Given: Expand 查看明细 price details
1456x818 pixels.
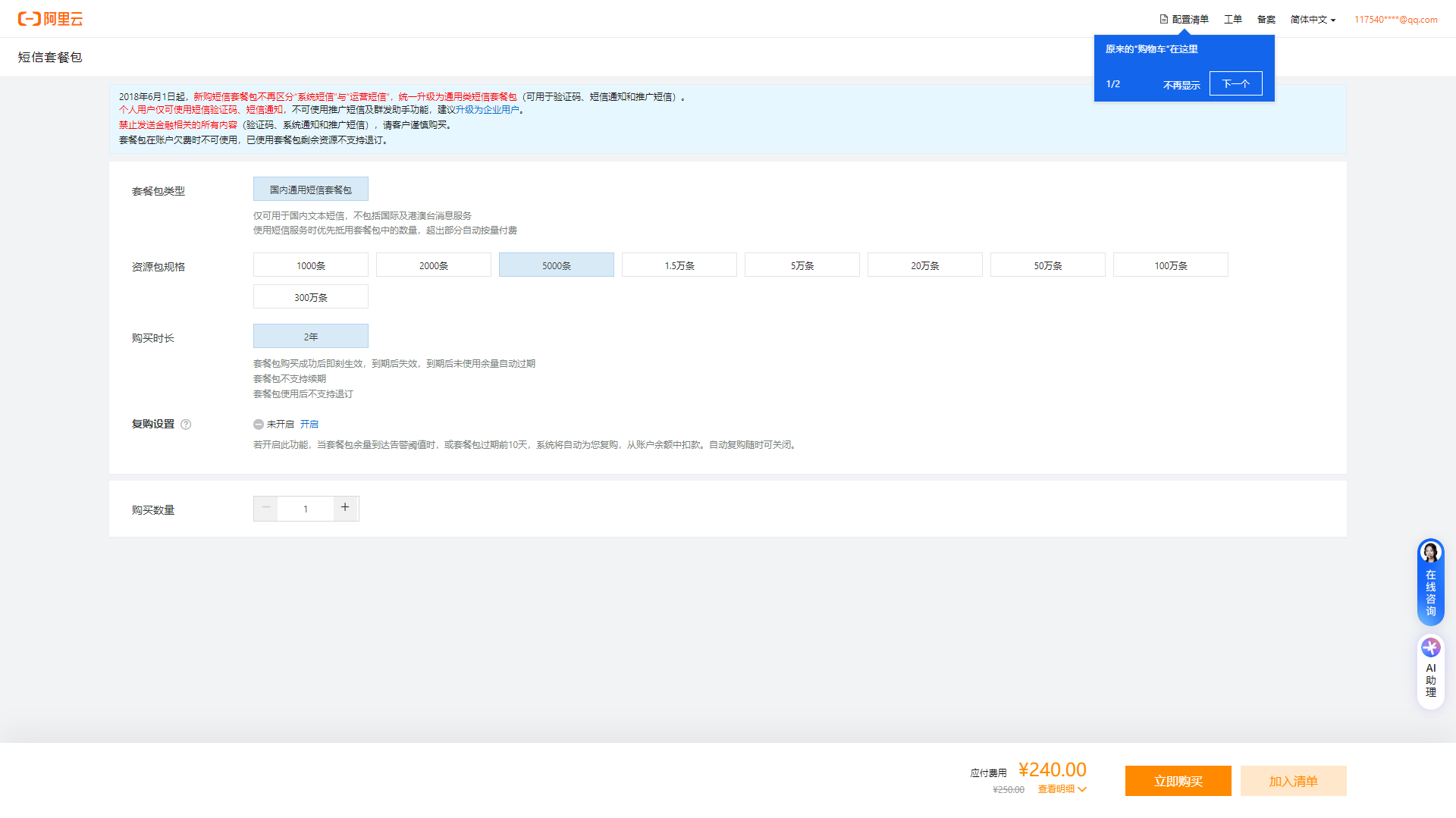Looking at the screenshot, I should pos(1062,789).
